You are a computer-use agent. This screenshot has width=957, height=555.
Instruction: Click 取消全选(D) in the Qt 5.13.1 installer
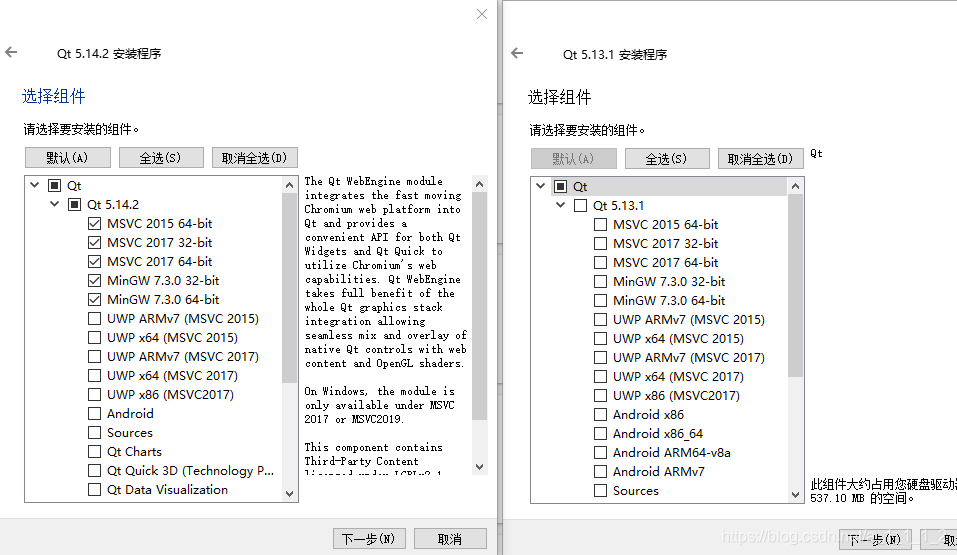(x=760, y=159)
